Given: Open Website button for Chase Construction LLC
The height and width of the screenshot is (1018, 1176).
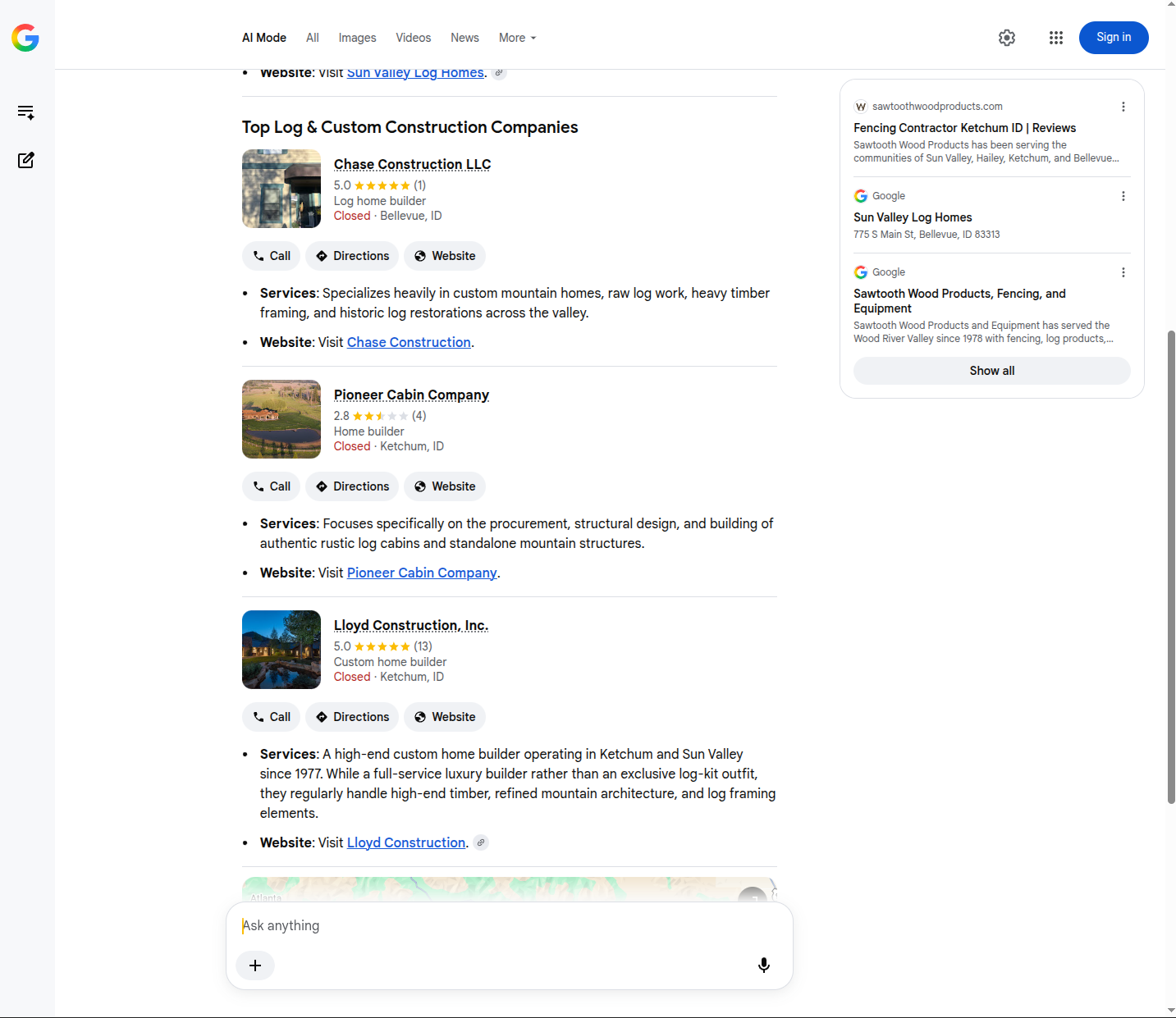Looking at the screenshot, I should click(x=445, y=256).
